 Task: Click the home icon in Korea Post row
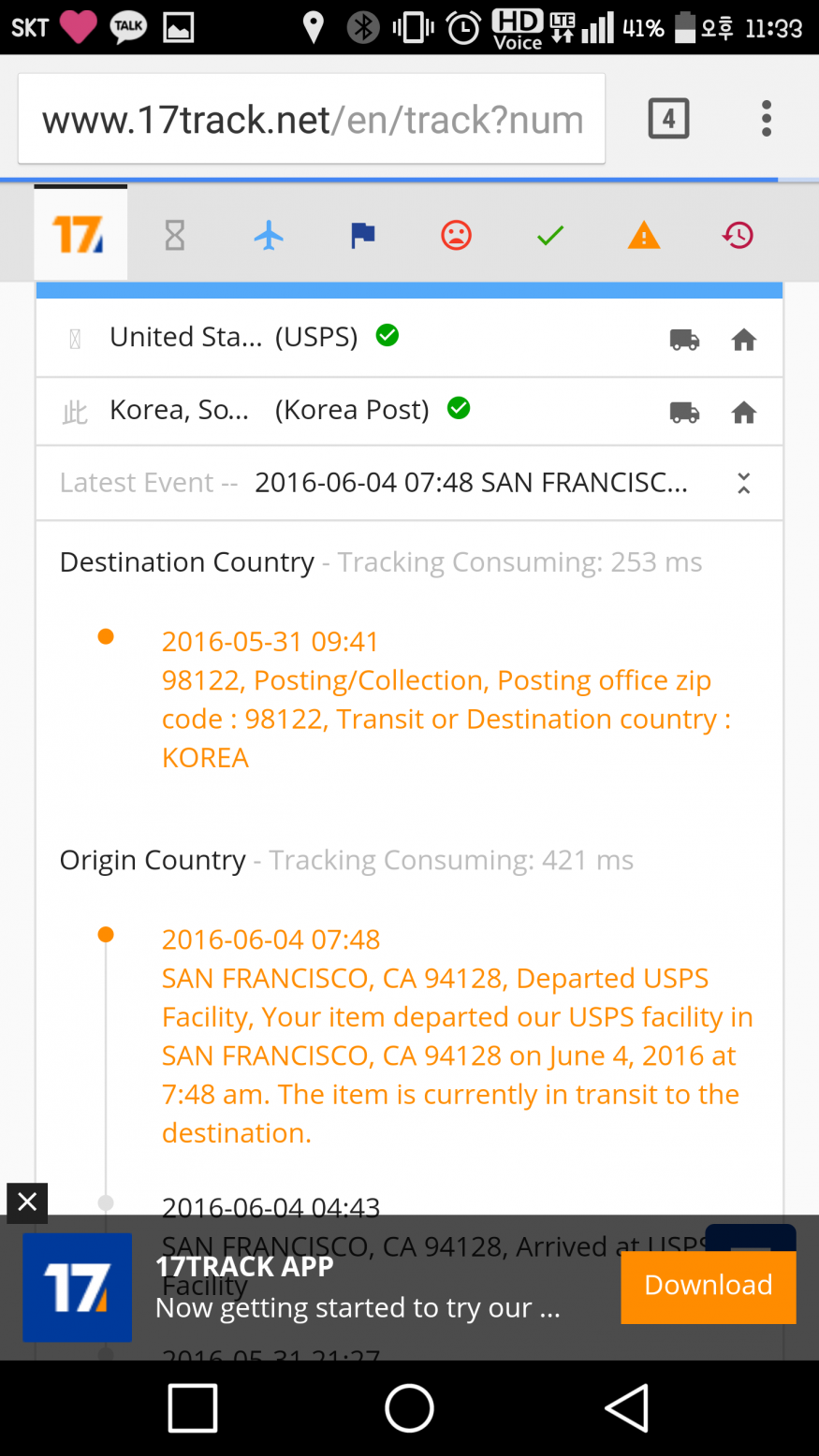click(x=744, y=412)
